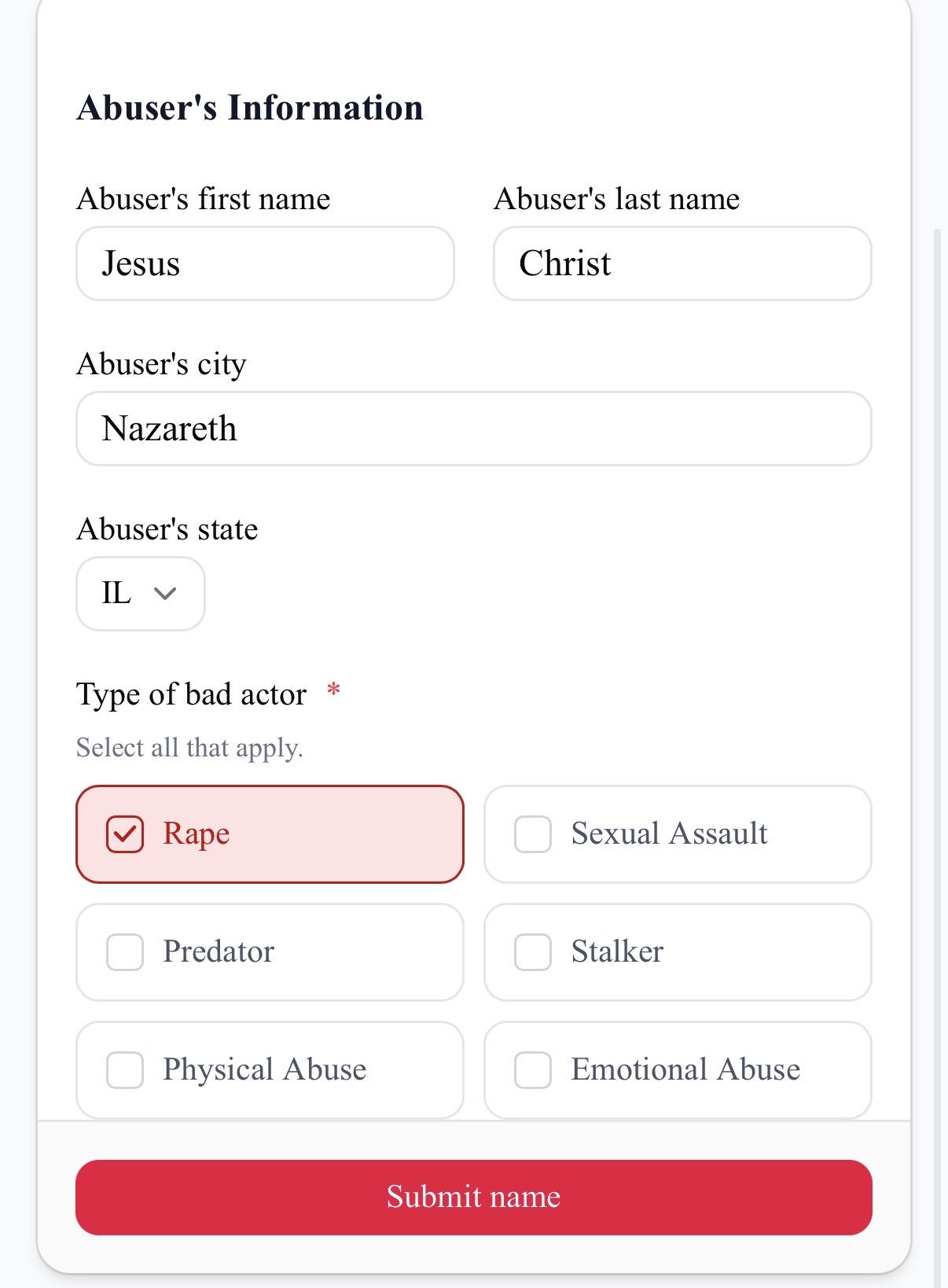Click the Abuser's city field showing Nazareth

(x=473, y=429)
